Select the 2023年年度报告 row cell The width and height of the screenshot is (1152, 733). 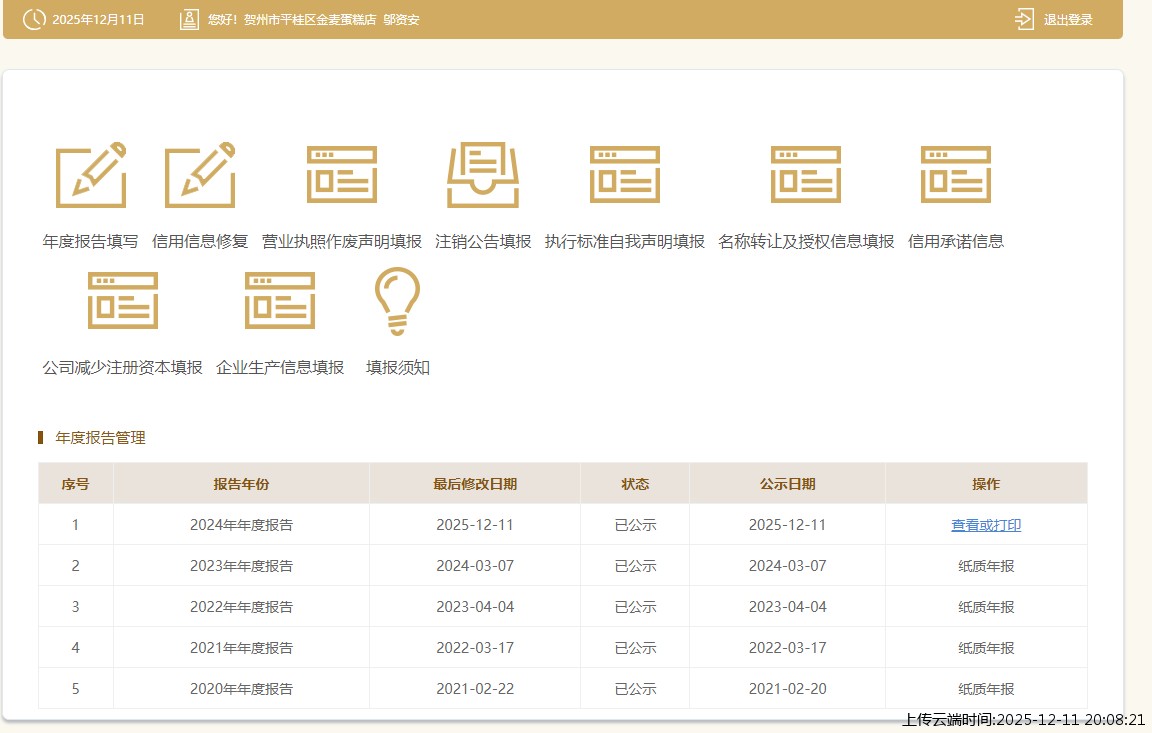pos(241,566)
